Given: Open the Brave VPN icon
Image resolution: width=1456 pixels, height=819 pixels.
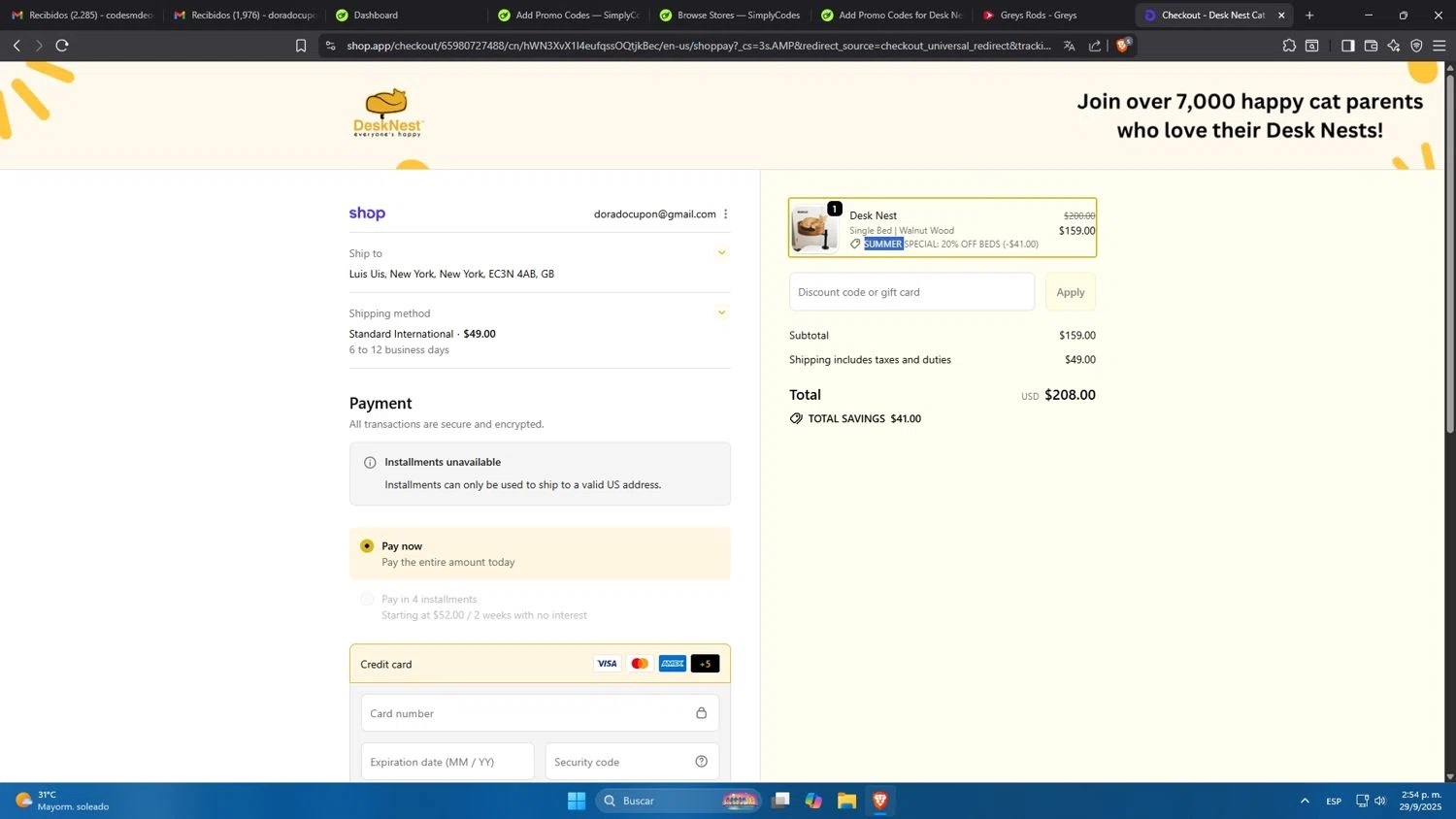Looking at the screenshot, I should [x=1416, y=46].
